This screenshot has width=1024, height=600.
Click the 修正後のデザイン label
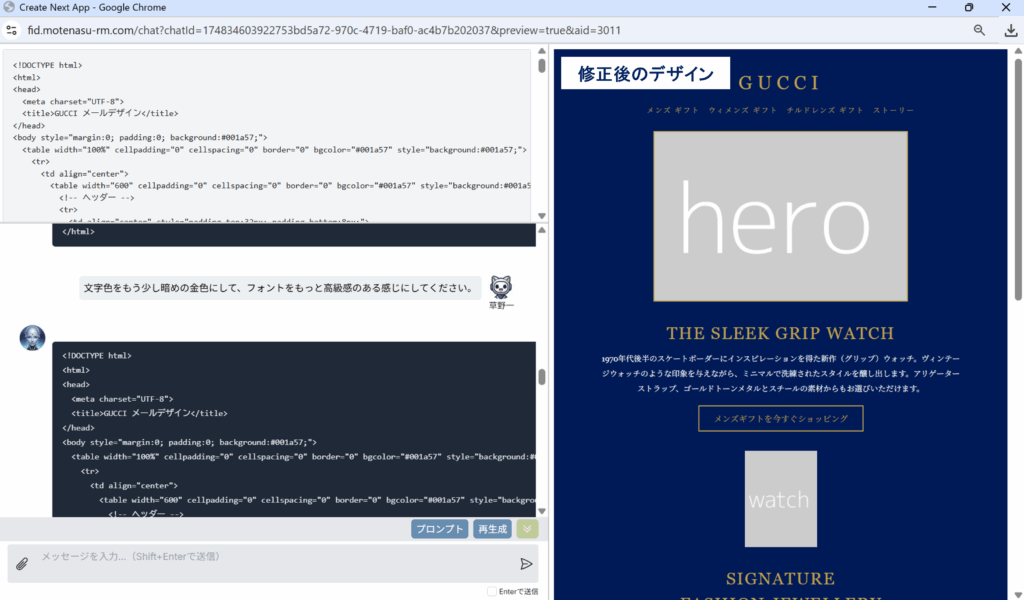click(x=645, y=73)
